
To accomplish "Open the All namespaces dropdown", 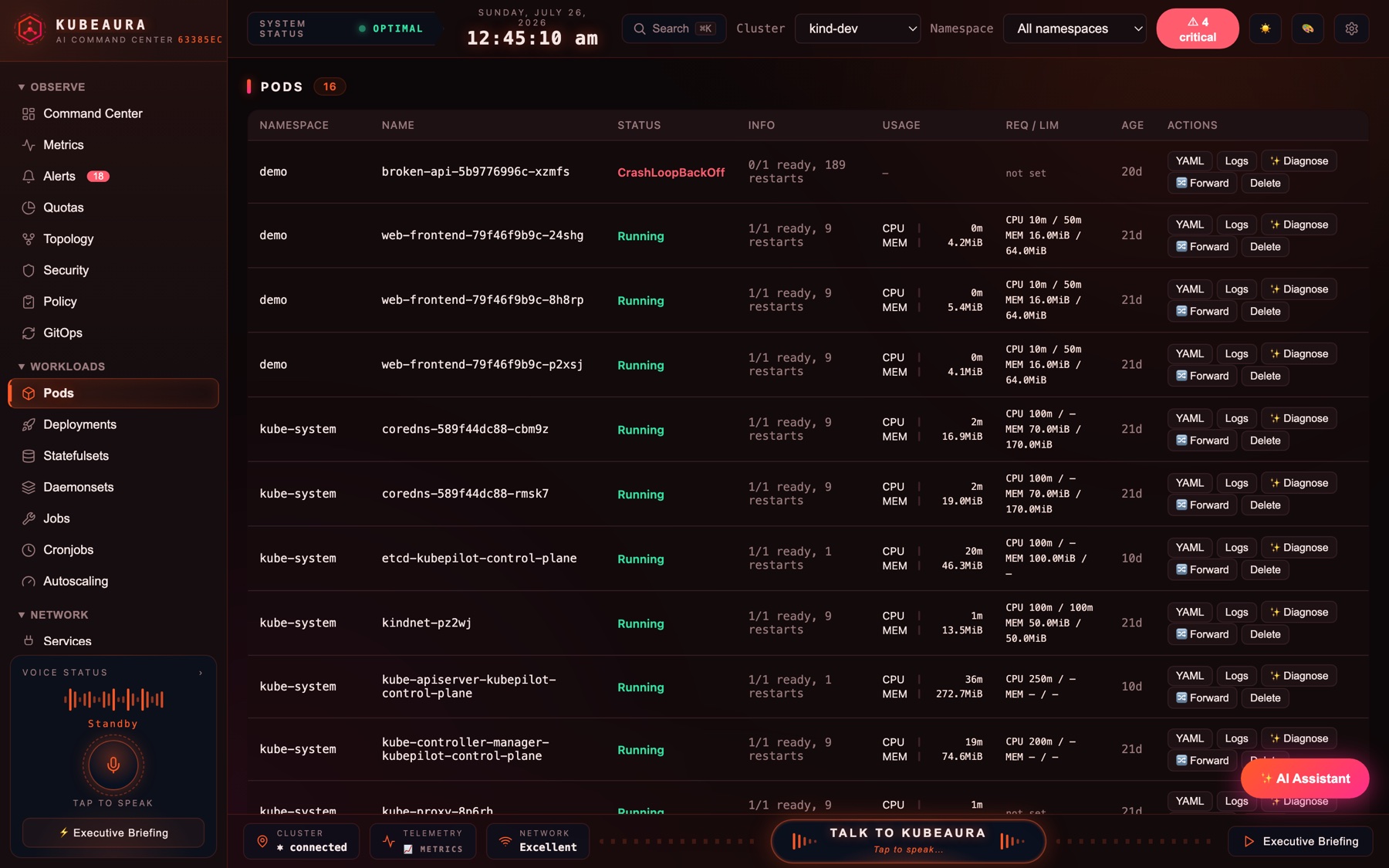I will tap(1074, 29).
